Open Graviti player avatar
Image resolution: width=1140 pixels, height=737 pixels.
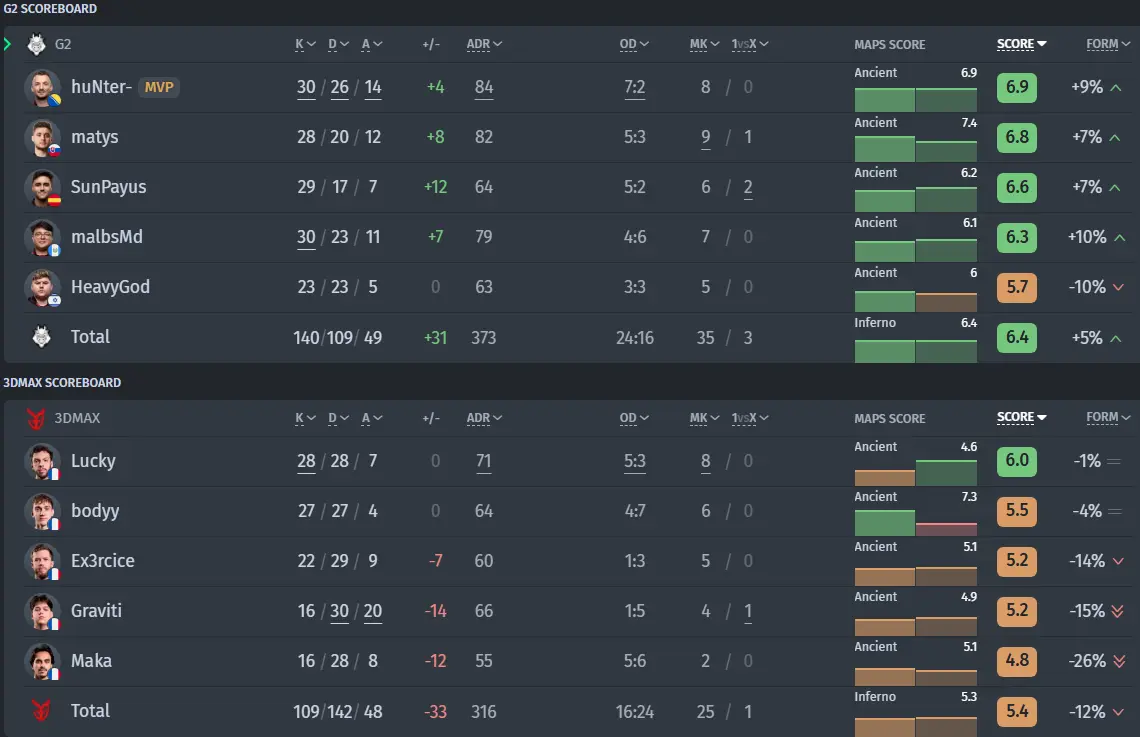pyautogui.click(x=42, y=611)
